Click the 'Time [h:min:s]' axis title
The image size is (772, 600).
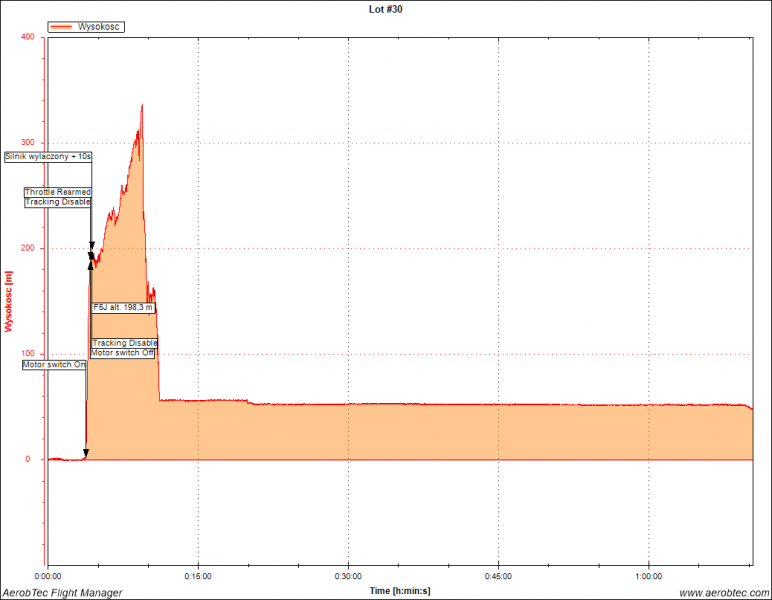[x=400, y=591]
